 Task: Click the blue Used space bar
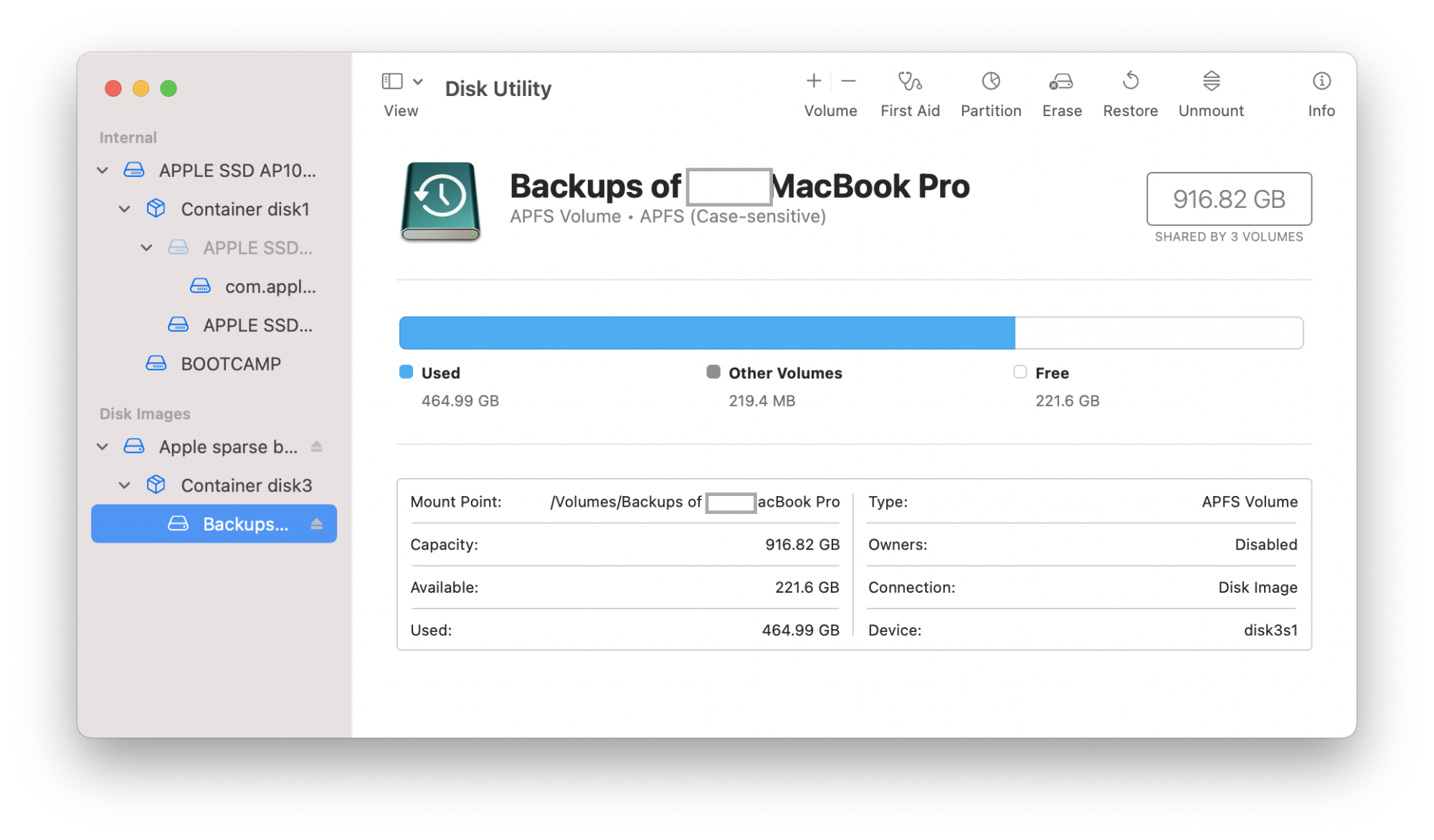(706, 333)
